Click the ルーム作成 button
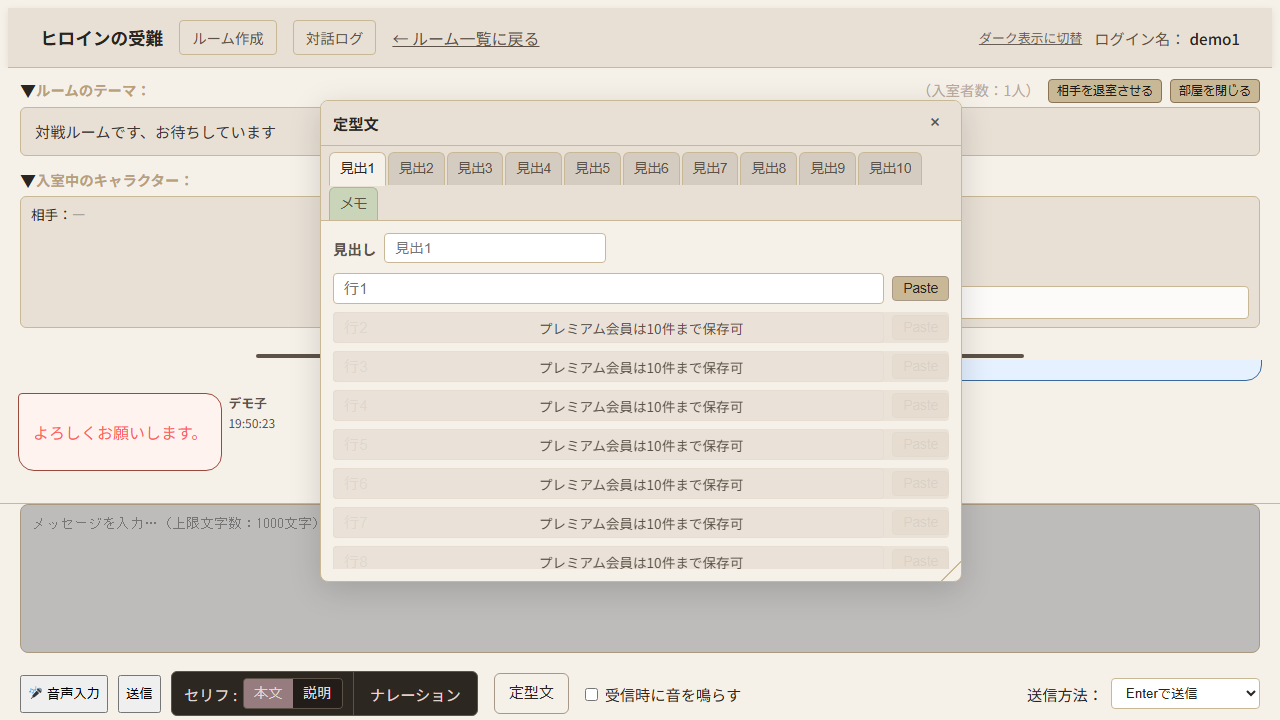The height and width of the screenshot is (720, 1280). tap(228, 38)
